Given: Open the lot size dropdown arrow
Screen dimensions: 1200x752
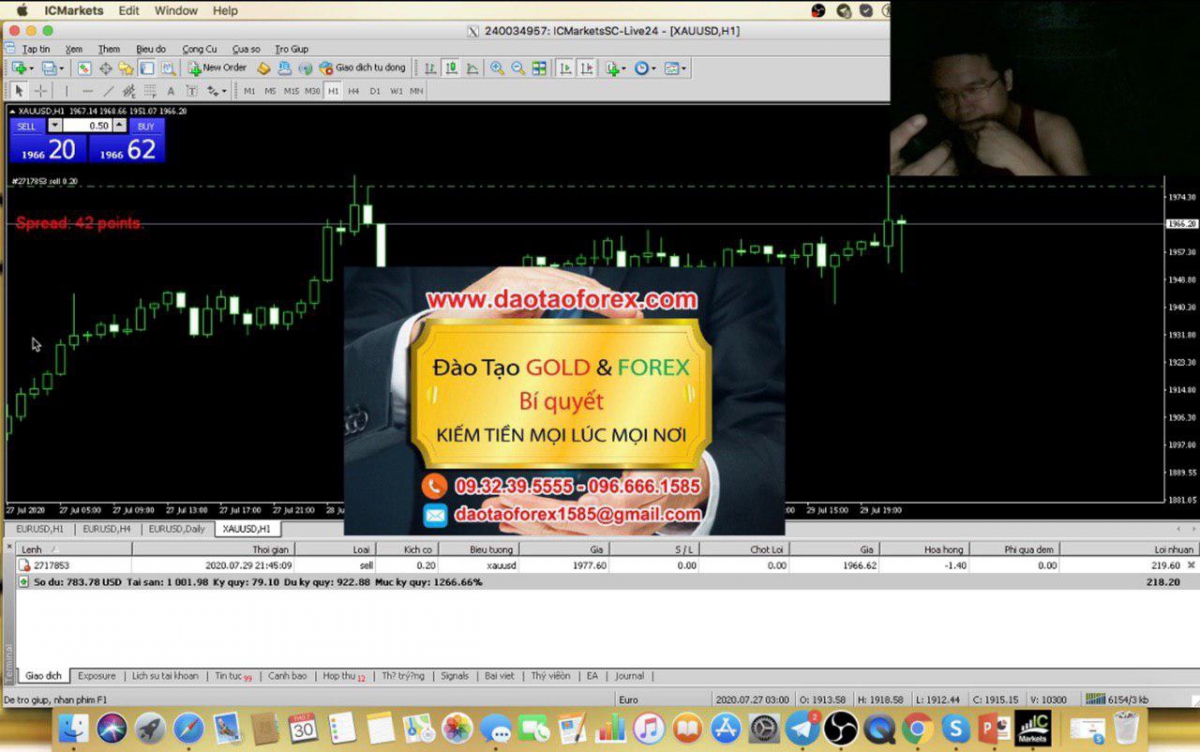Looking at the screenshot, I should (55, 126).
